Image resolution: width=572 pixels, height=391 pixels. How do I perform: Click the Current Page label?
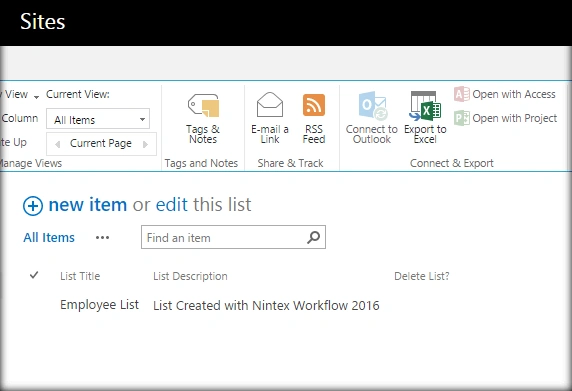[x=101, y=143]
